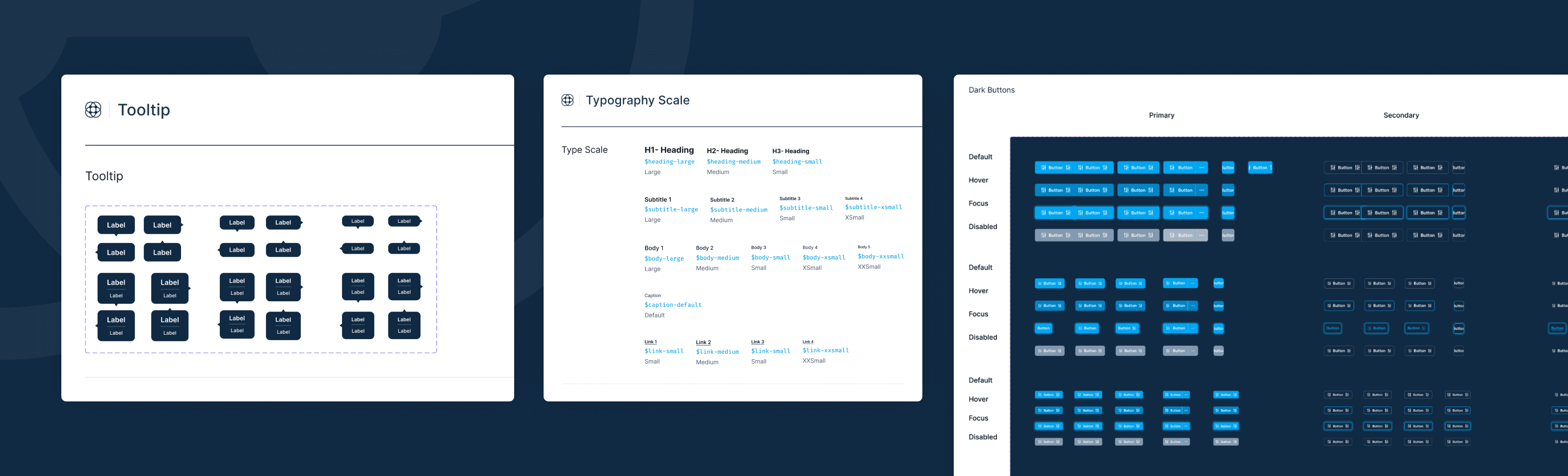Click the $heading-large token link
This screenshot has height=476, width=1568.
coord(669,162)
